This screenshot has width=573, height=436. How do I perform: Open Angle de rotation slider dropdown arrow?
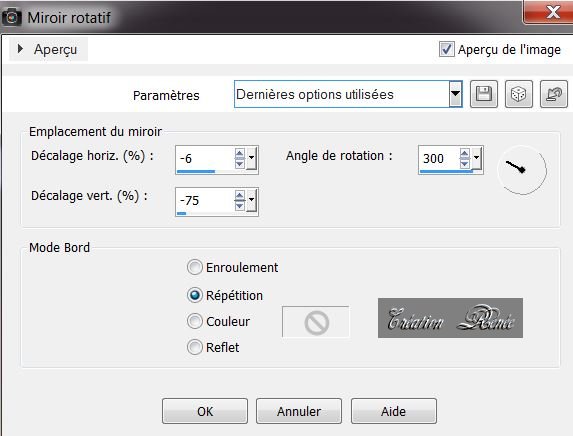coord(477,158)
